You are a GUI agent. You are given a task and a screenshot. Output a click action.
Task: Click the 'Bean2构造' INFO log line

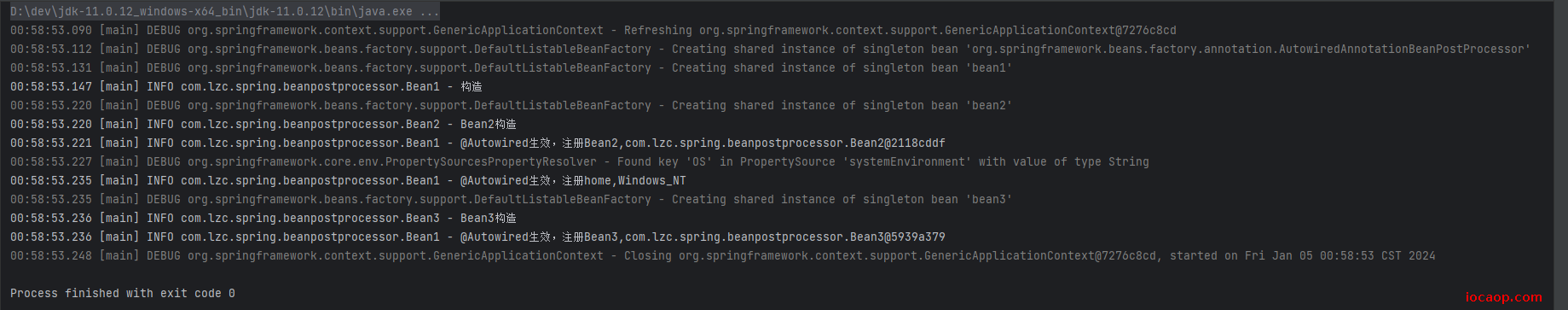pos(263,124)
